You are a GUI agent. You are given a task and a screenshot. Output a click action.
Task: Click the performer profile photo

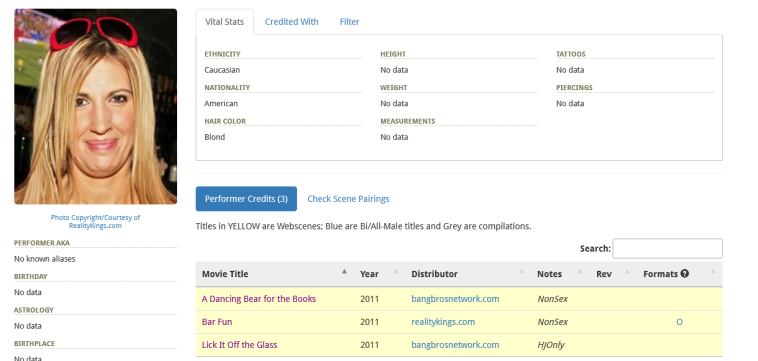click(95, 106)
